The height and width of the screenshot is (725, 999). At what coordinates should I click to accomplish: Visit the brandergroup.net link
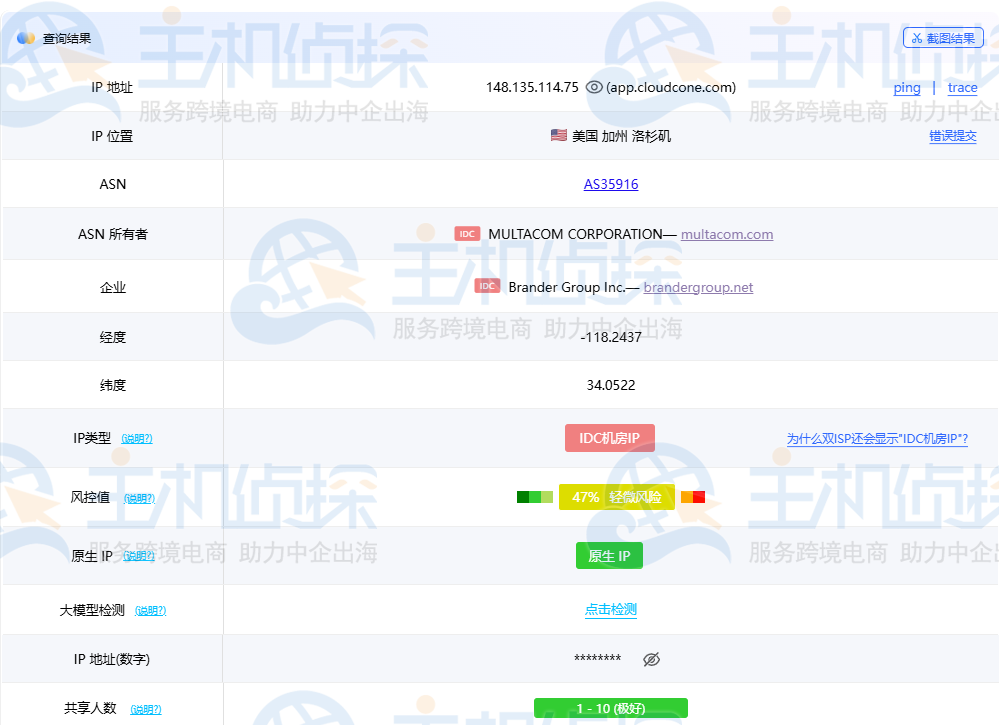point(698,287)
